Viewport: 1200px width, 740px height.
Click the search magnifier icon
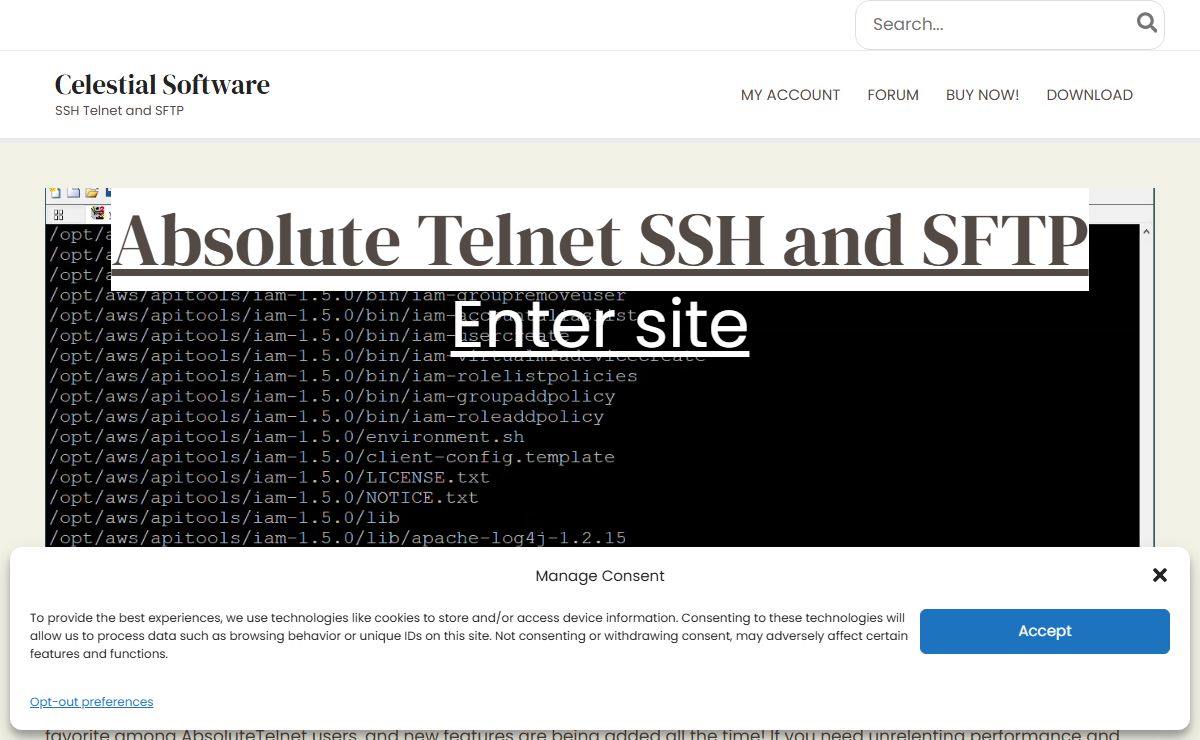(1147, 23)
